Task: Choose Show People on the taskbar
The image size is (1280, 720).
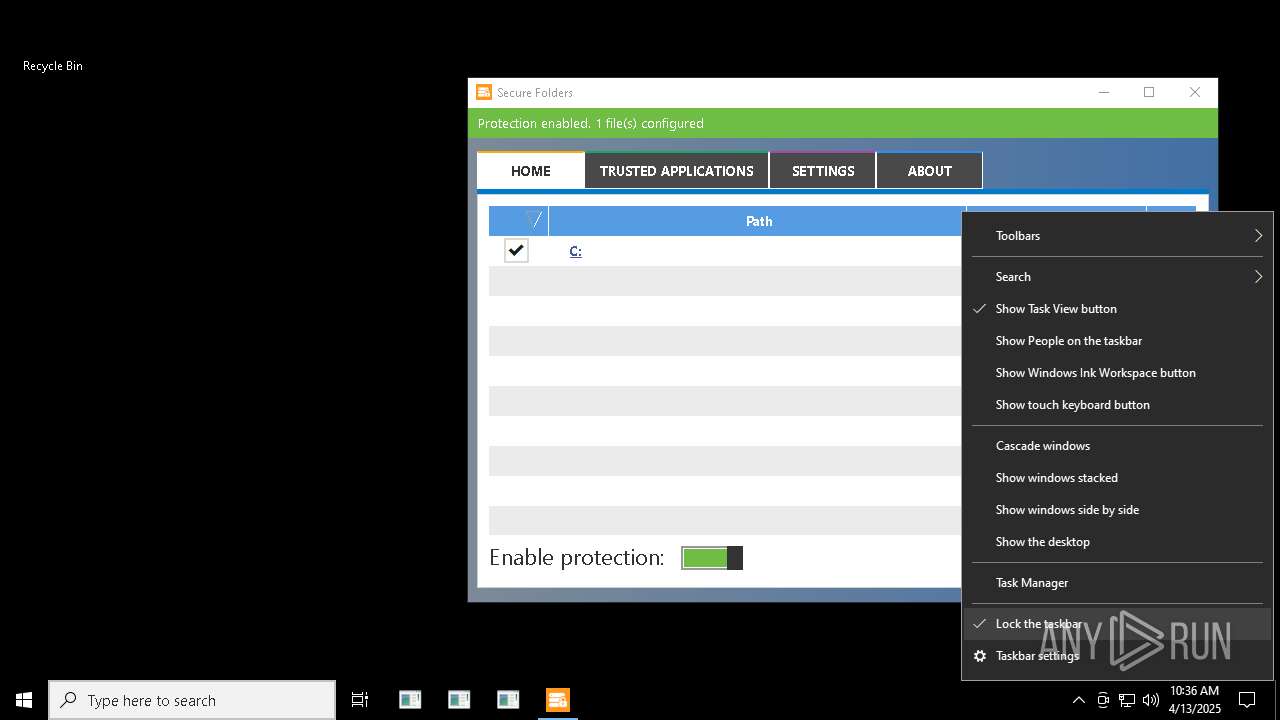Action: coord(1117,341)
